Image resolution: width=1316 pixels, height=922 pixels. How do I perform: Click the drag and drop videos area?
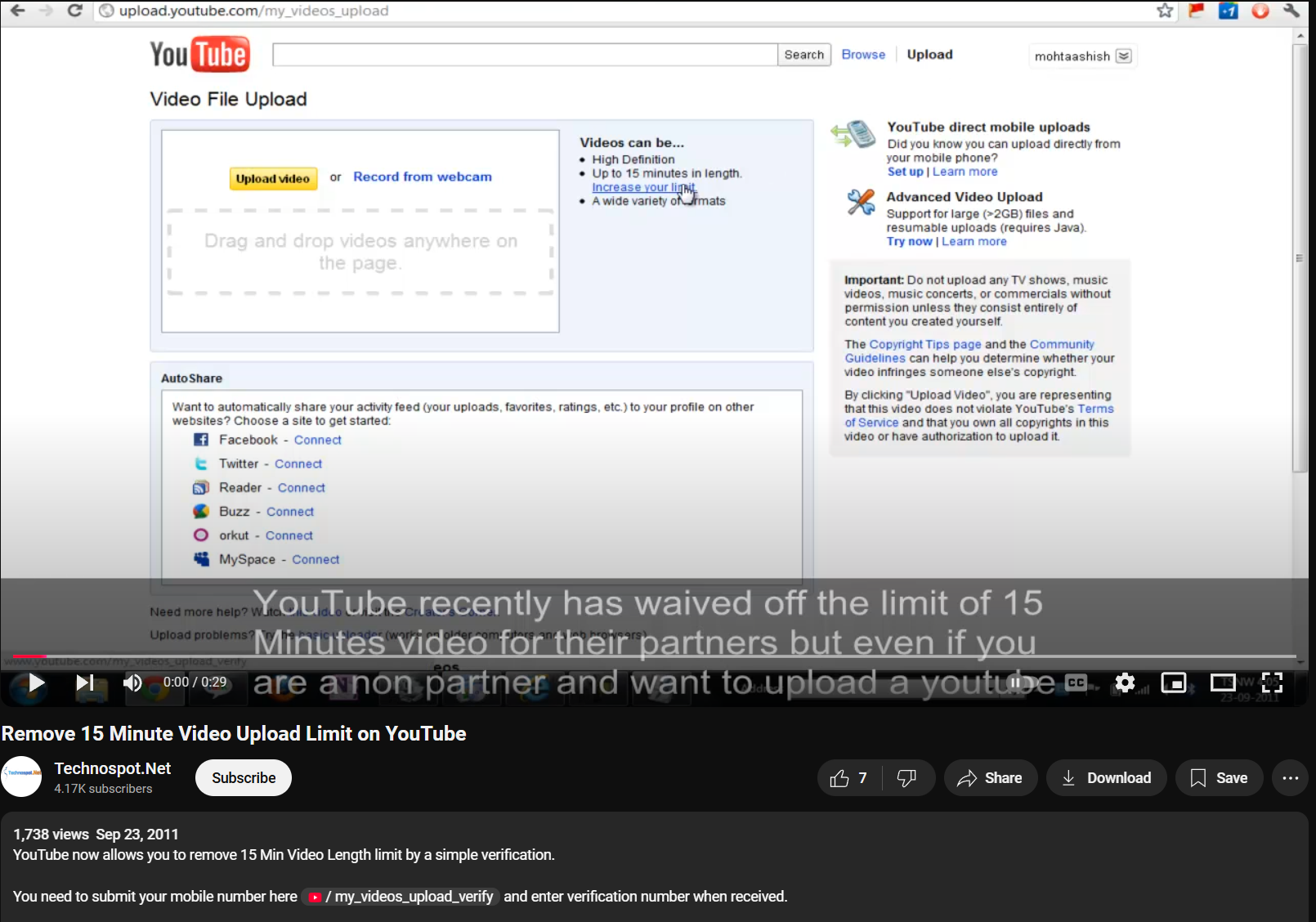click(x=360, y=252)
